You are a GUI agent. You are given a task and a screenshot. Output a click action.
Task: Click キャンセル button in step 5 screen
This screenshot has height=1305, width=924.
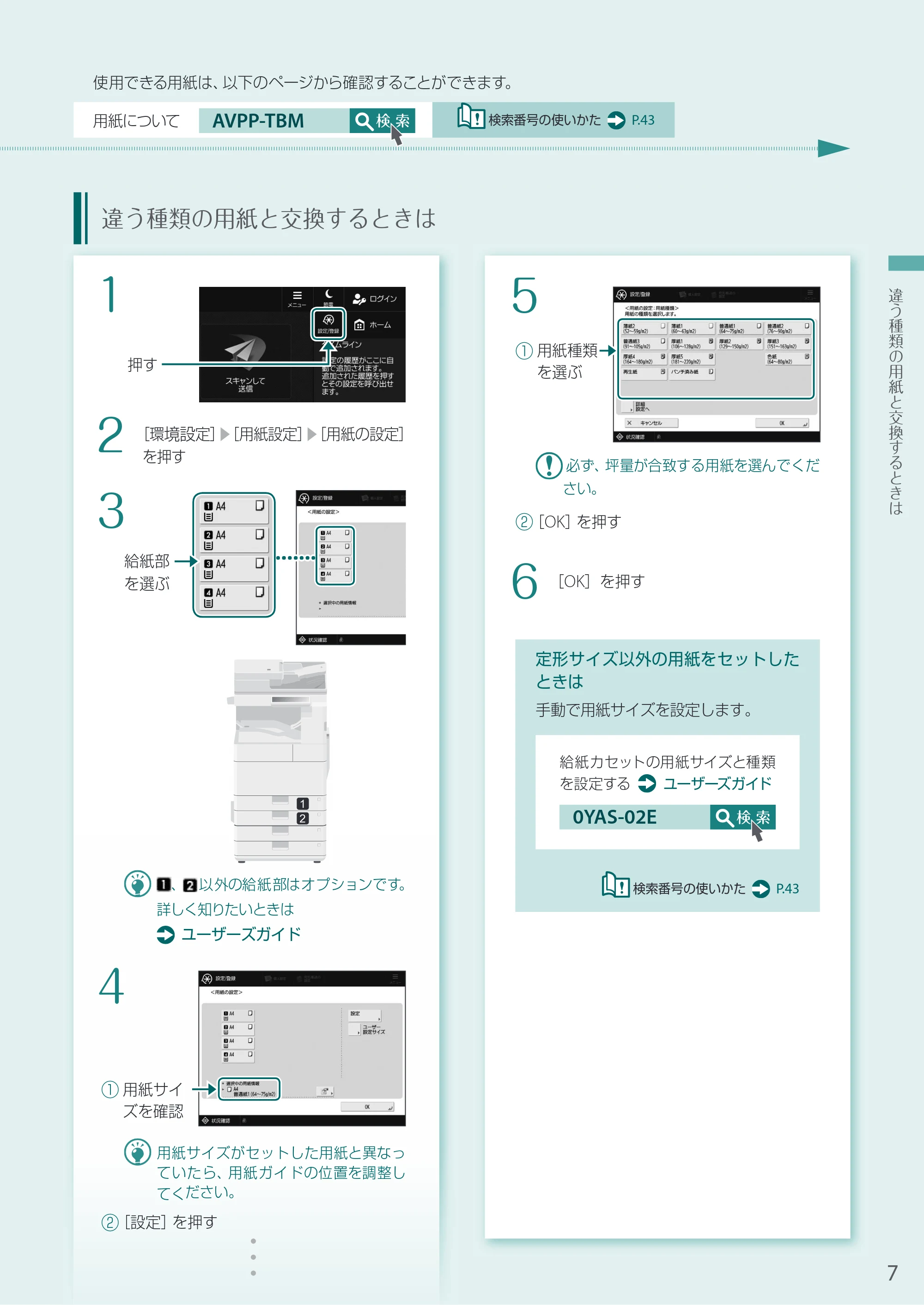(651, 423)
